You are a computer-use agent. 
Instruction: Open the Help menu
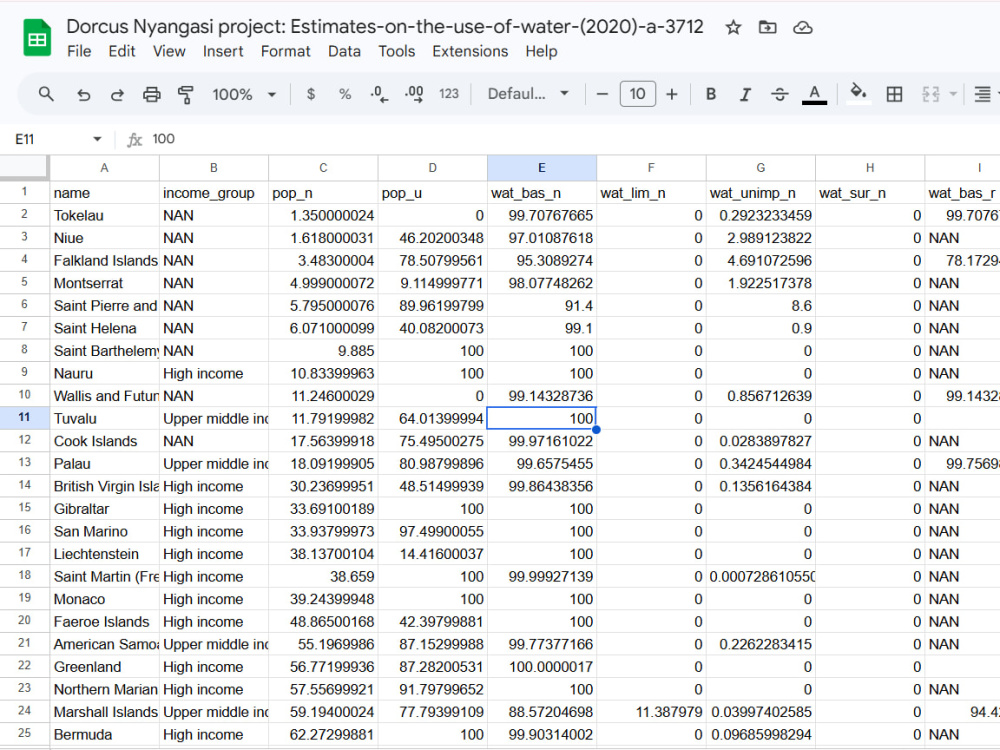click(541, 51)
